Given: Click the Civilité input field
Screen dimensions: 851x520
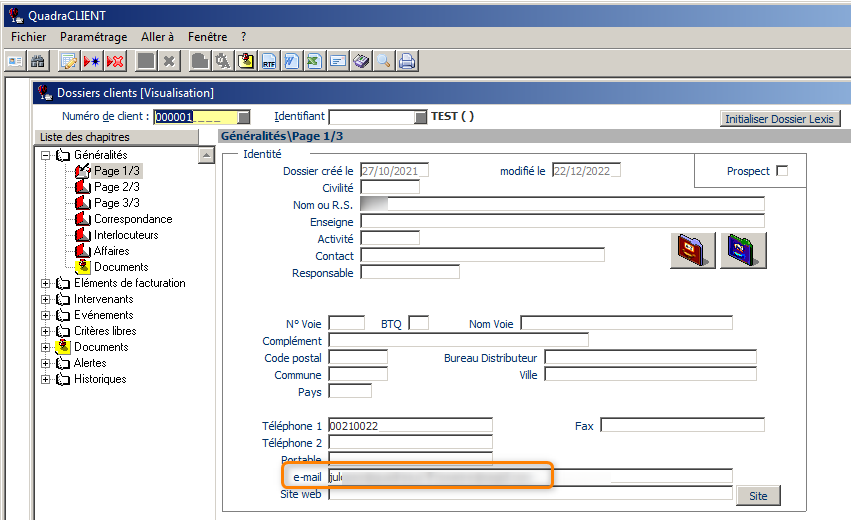Looking at the screenshot, I should [390, 187].
